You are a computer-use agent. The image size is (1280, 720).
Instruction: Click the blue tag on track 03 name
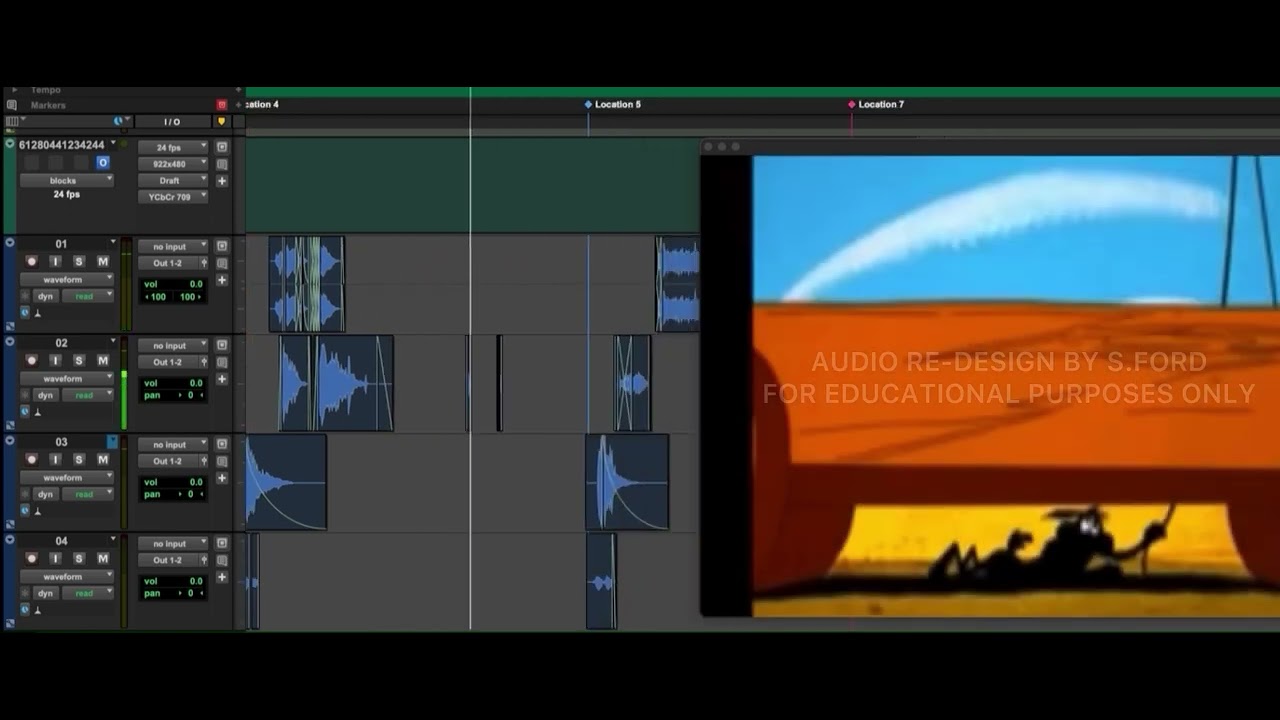tap(112, 441)
